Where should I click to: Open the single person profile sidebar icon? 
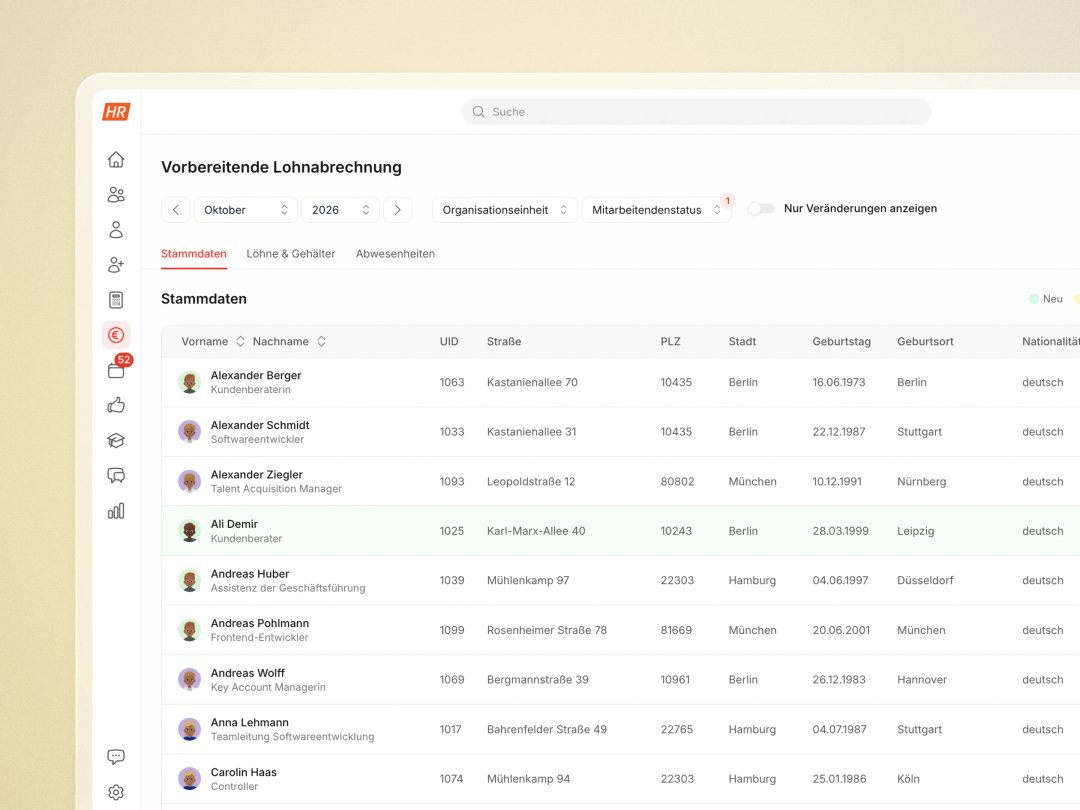(116, 229)
